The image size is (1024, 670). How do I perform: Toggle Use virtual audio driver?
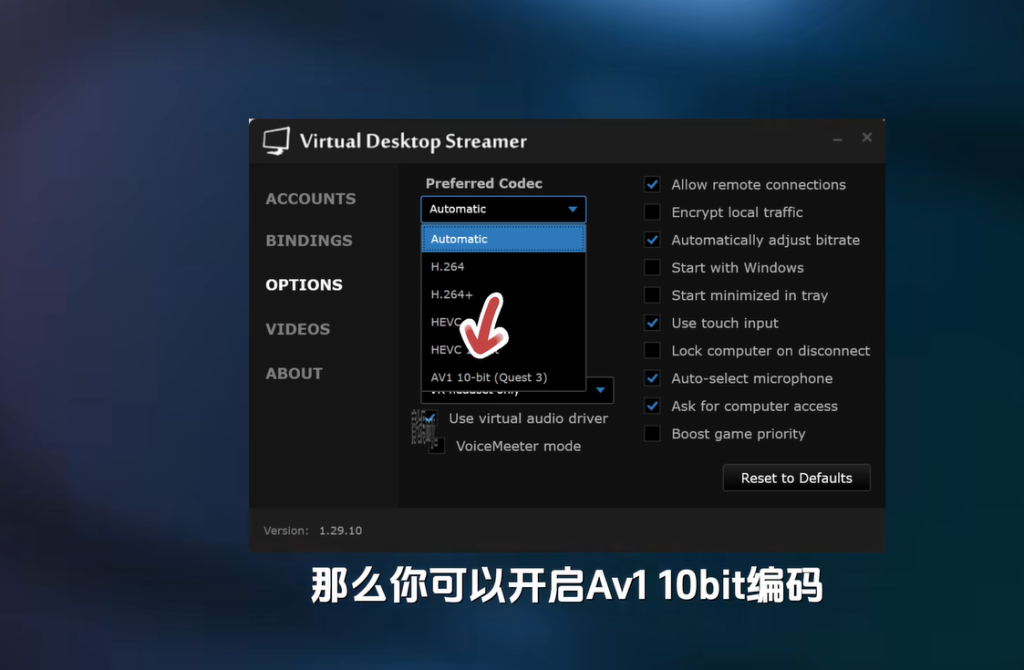point(430,419)
